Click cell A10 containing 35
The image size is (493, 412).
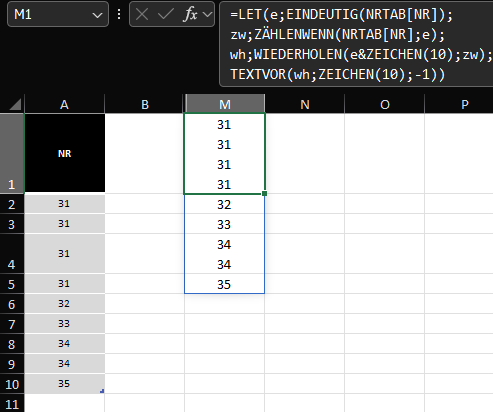[65, 384]
